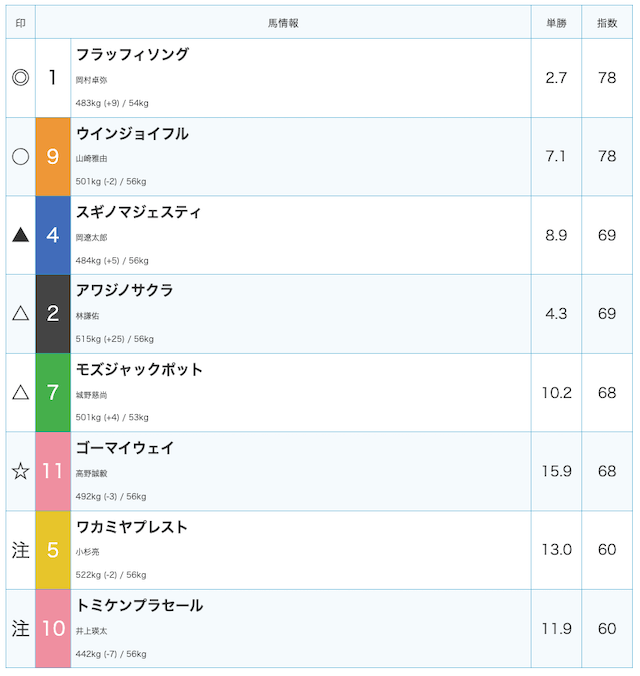Sort by the 単勝 column header
Image resolution: width=640 pixels, height=676 pixels.
556,23
